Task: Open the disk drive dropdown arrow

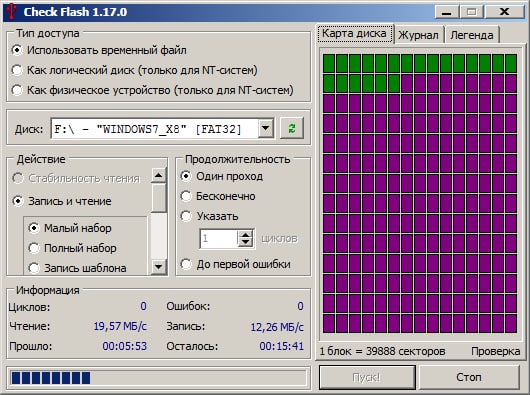Action: 266,128
